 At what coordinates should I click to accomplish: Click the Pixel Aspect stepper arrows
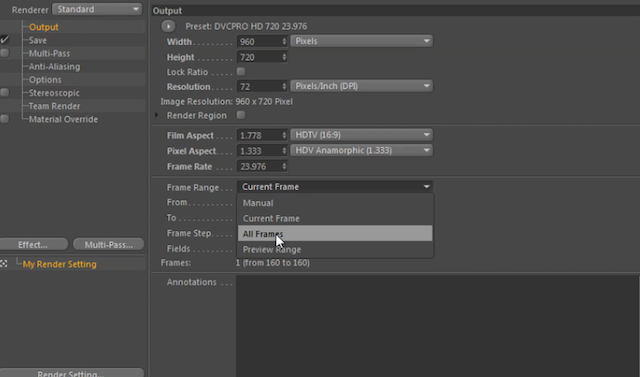(x=284, y=151)
